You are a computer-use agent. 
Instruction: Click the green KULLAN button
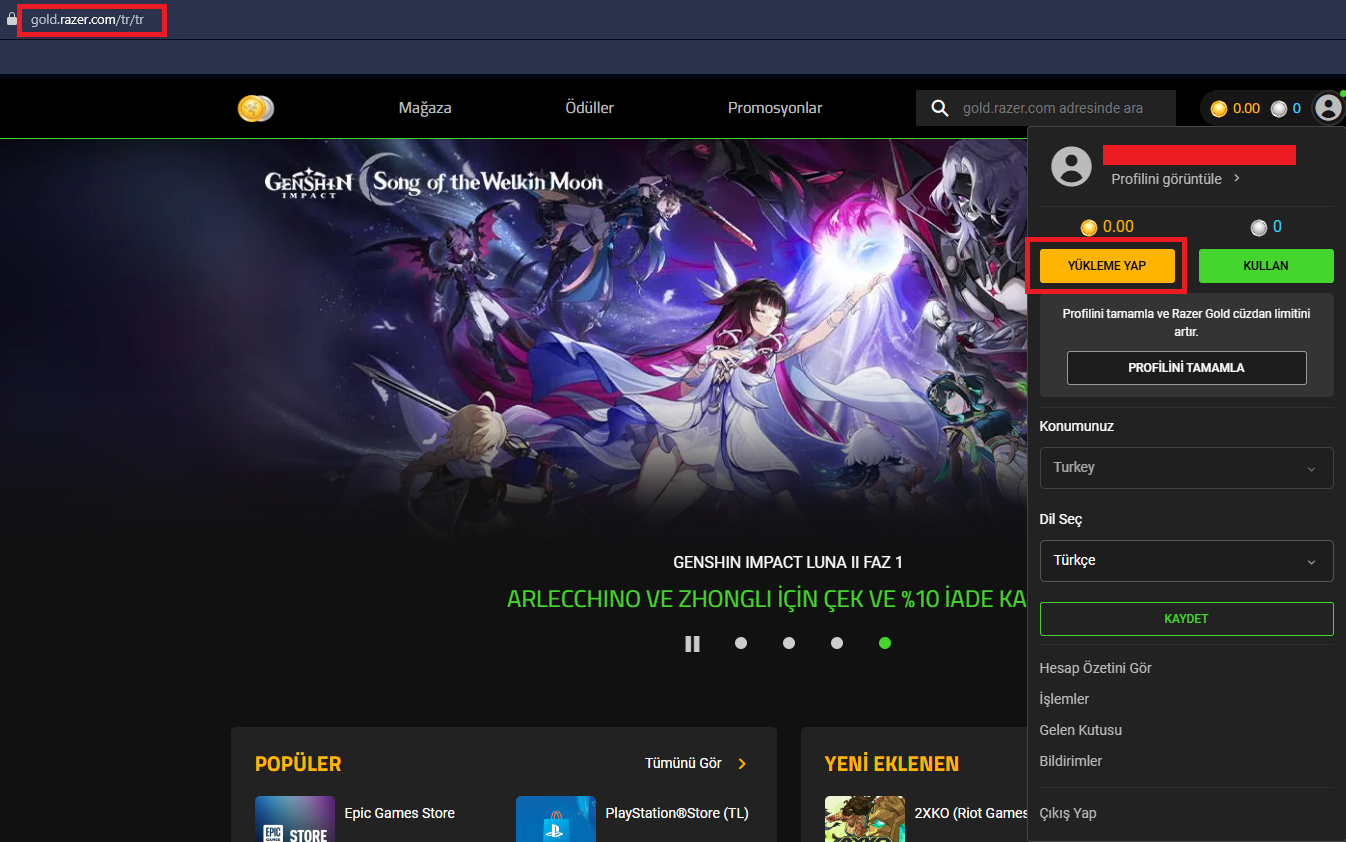click(x=1266, y=266)
